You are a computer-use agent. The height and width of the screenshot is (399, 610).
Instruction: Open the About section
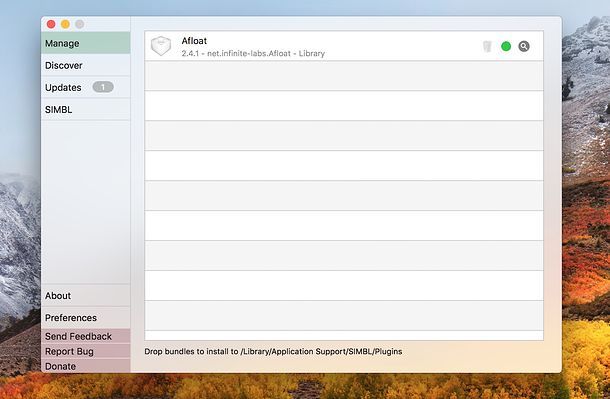[86, 296]
